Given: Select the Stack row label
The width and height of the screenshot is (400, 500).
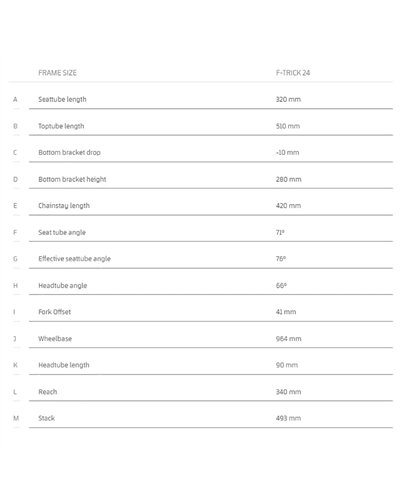Looking at the screenshot, I should [47, 418].
